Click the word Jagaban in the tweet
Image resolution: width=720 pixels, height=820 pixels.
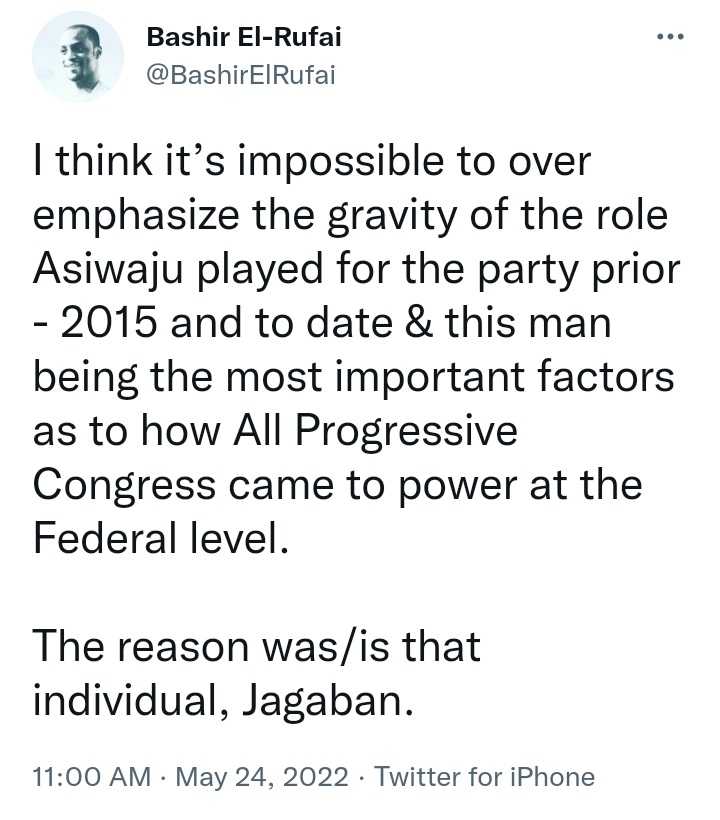pyautogui.click(x=326, y=699)
